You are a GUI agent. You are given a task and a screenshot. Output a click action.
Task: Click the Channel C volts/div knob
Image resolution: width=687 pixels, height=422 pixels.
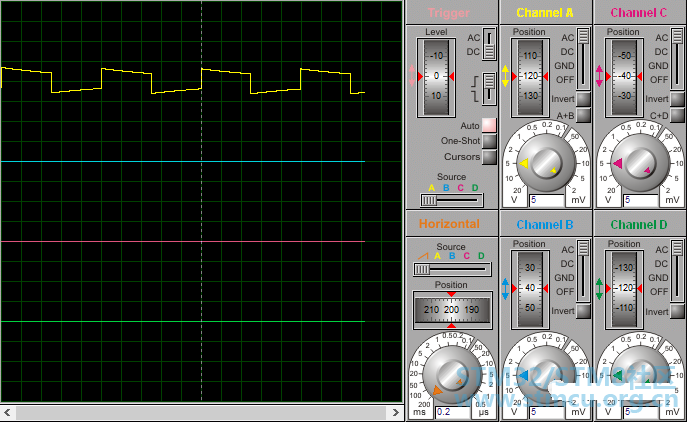click(640, 163)
